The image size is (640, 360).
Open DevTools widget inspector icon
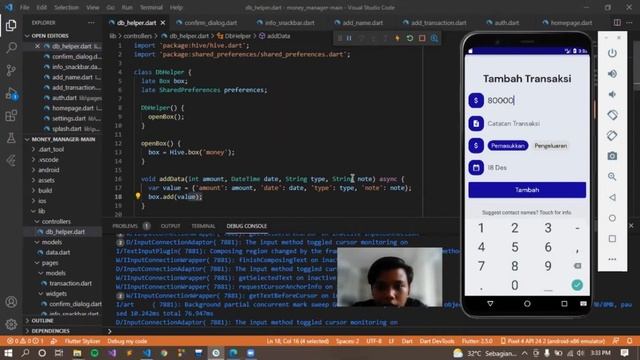[434, 38]
